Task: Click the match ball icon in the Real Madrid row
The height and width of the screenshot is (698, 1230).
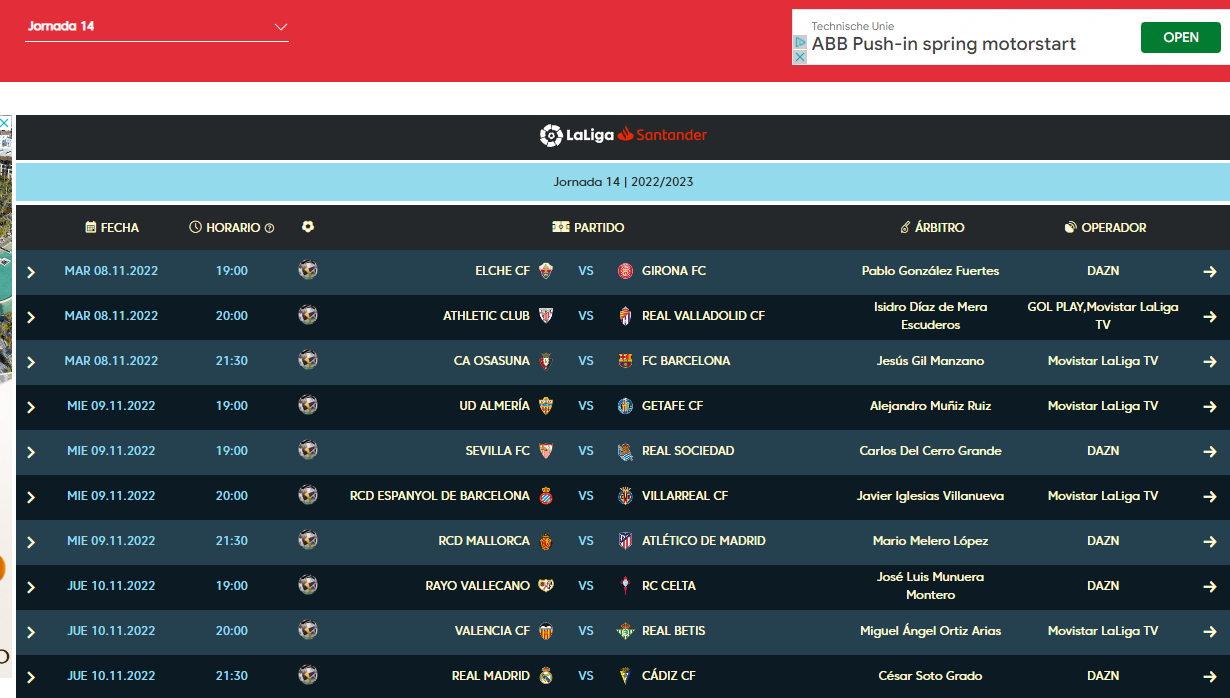Action: pyautogui.click(x=308, y=675)
